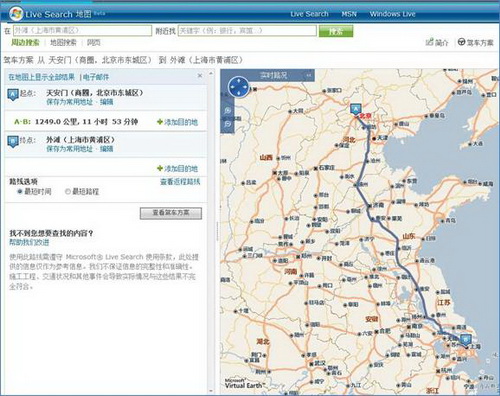Click the 山西 province label on the map
The height and width of the screenshot is (396, 500).
point(266,157)
